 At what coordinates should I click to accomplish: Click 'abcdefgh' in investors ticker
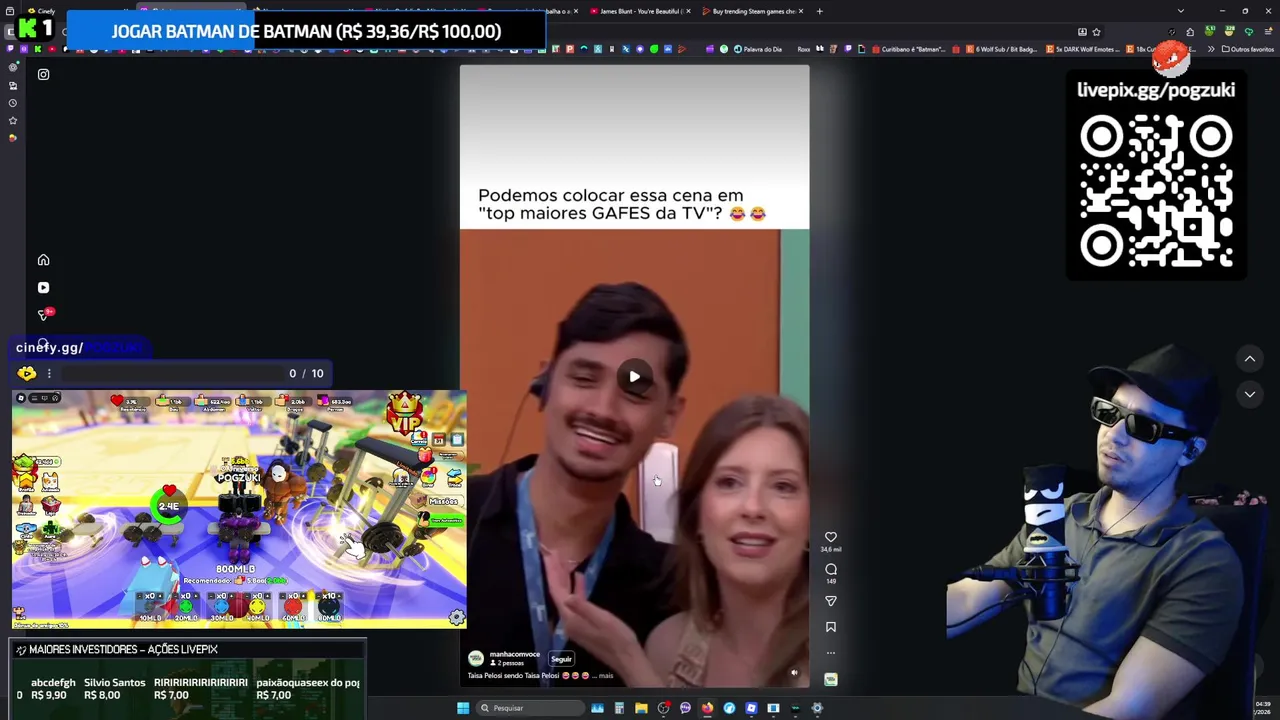coord(53,683)
